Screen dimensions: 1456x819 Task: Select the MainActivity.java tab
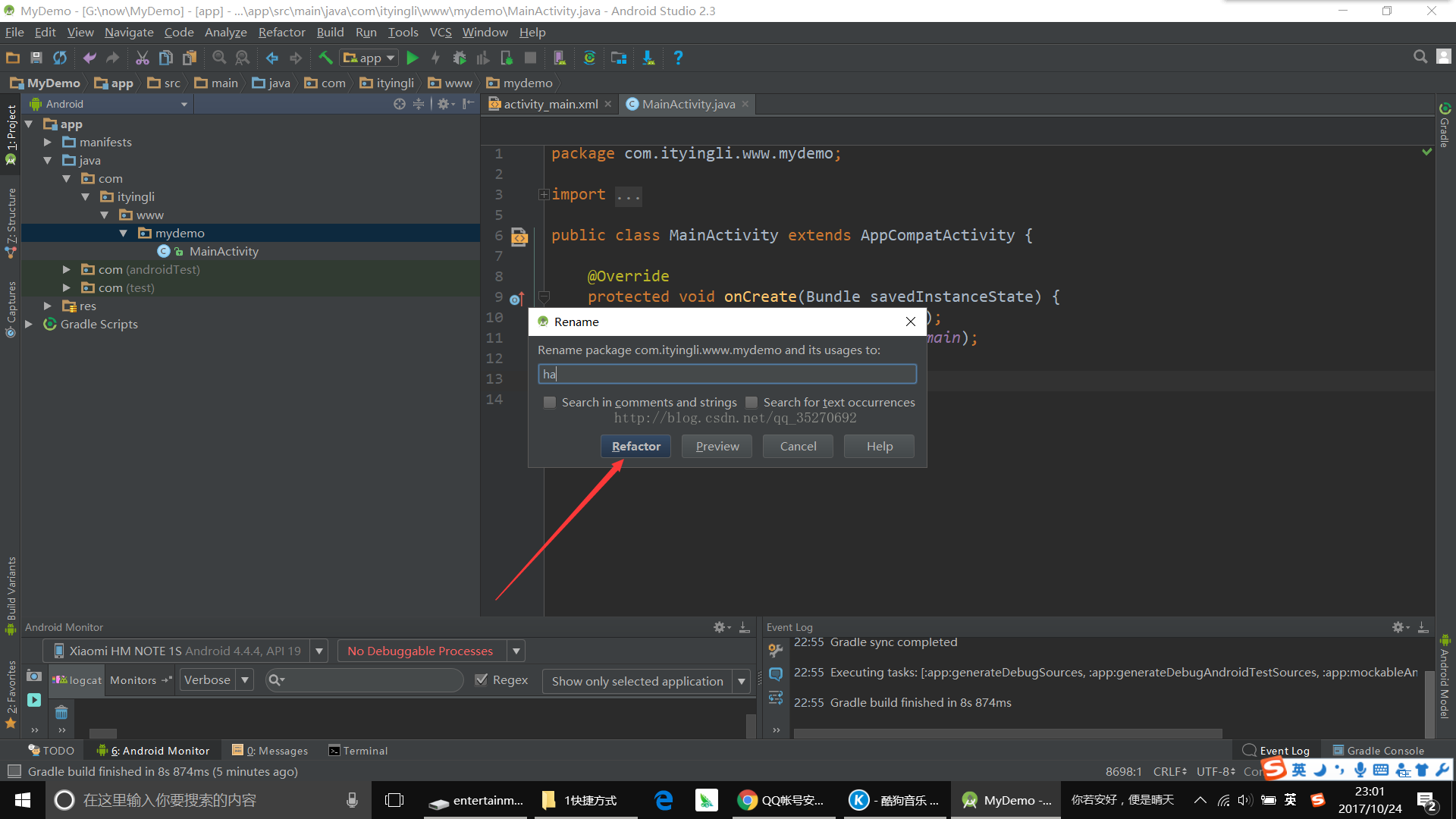click(689, 104)
